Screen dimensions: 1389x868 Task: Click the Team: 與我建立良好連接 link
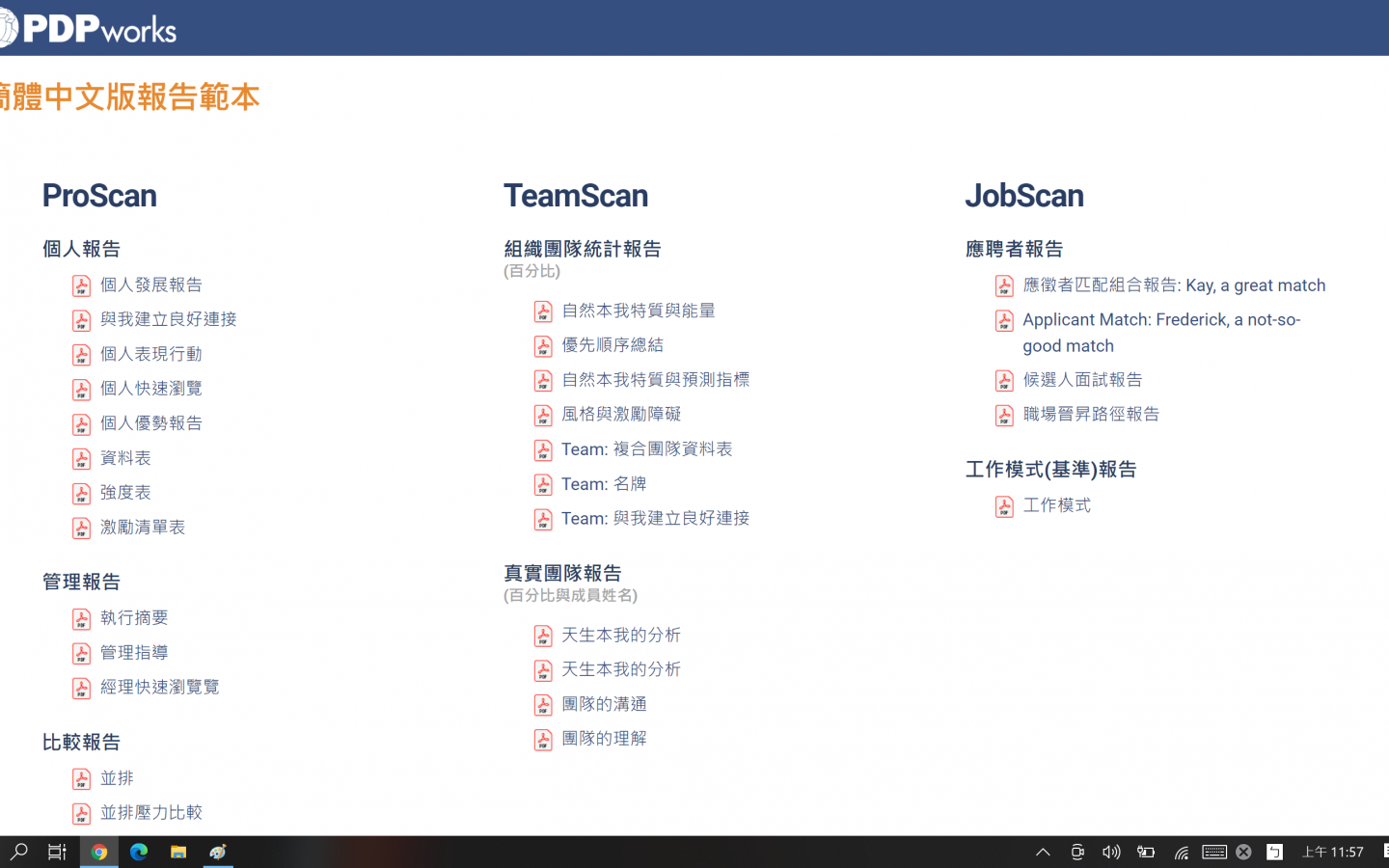pyautogui.click(x=656, y=519)
